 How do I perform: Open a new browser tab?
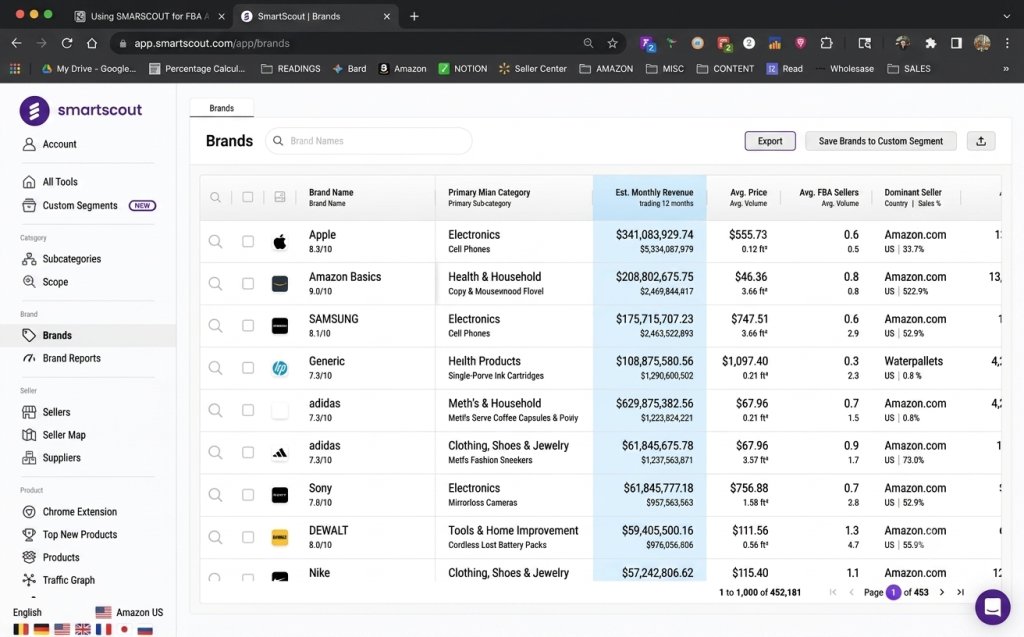(x=414, y=16)
